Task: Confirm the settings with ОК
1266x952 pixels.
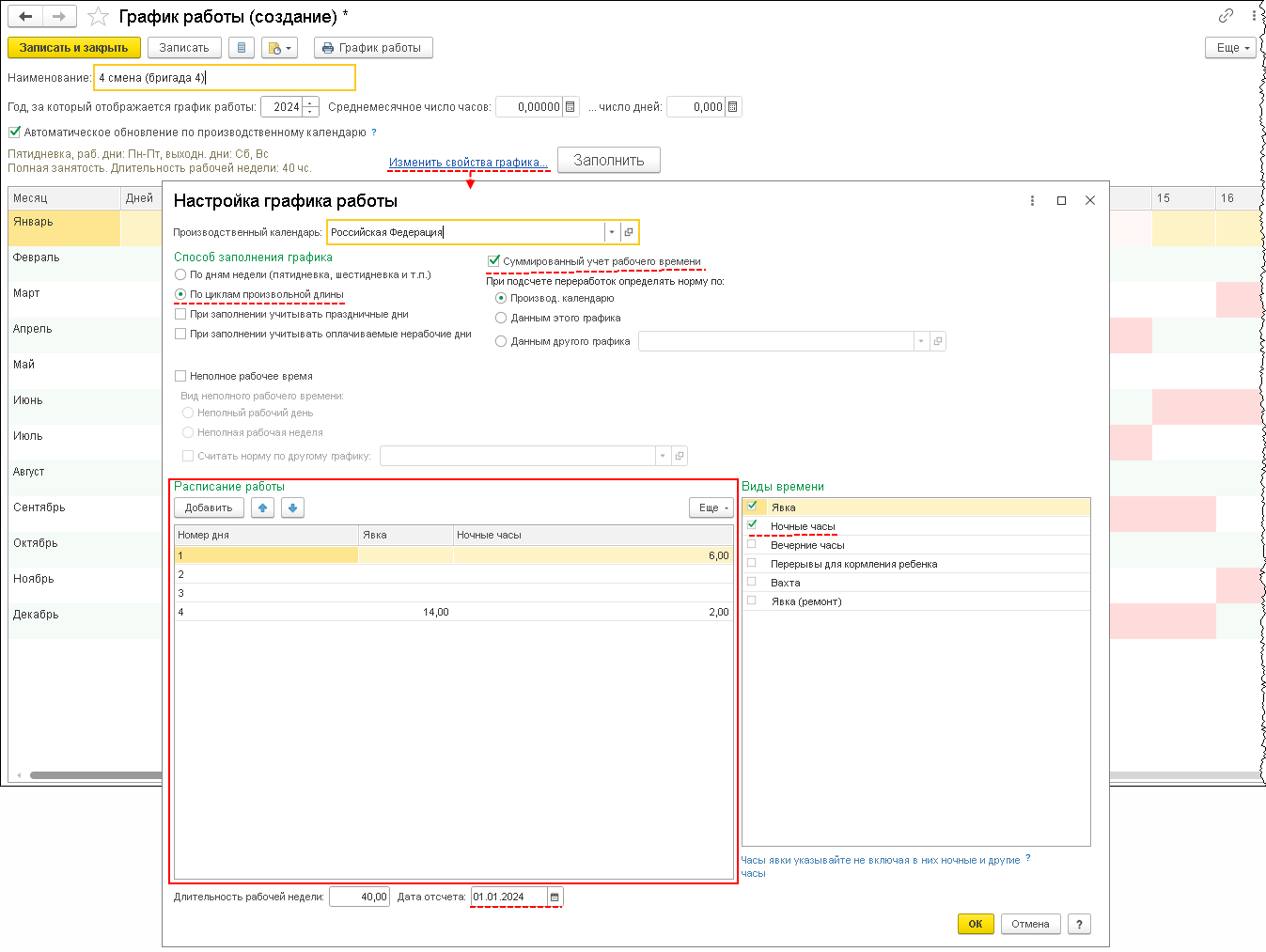Action: pos(976,924)
